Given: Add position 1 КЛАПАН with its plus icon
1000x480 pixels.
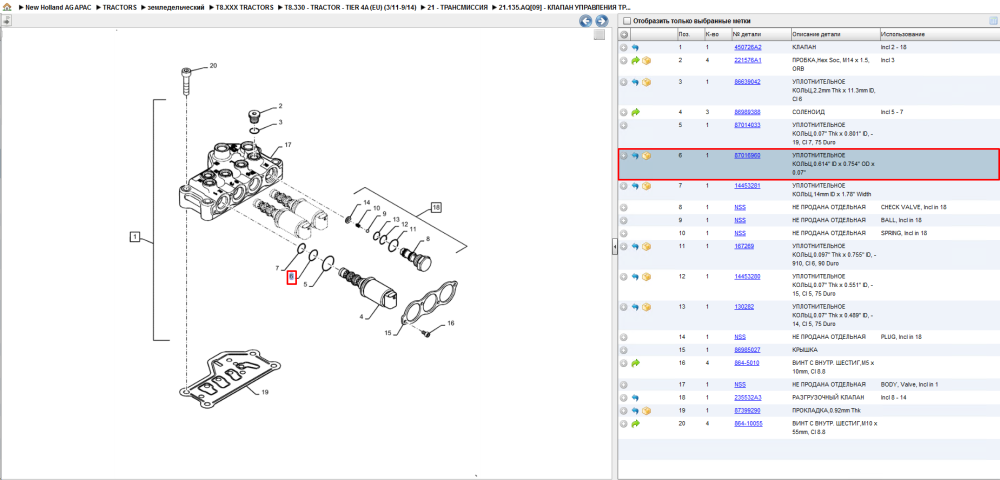Looking at the screenshot, I should 624,48.
